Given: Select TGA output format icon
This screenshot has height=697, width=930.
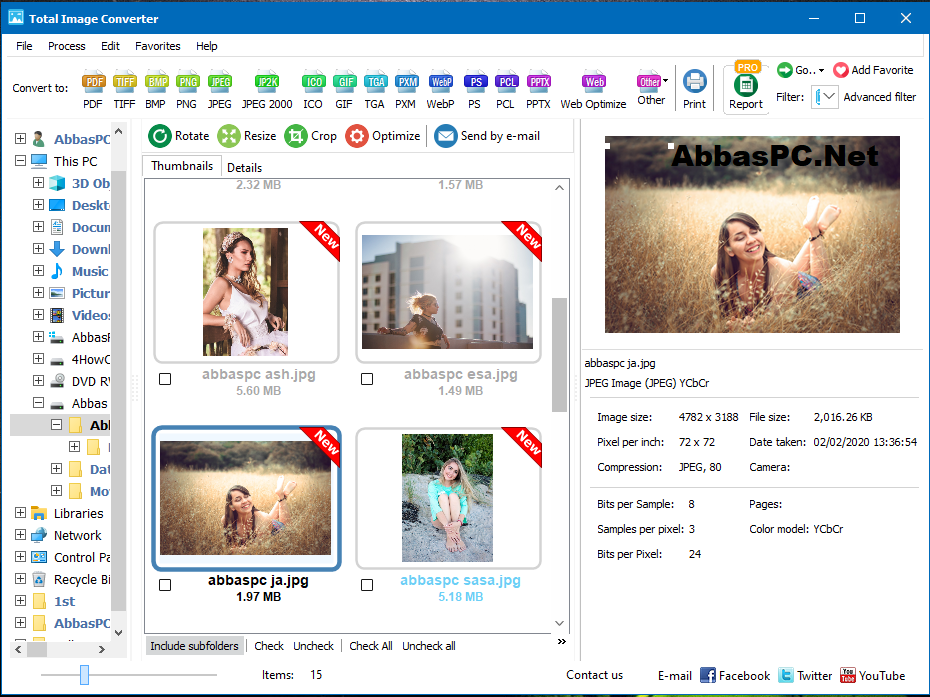Looking at the screenshot, I should click(x=375, y=82).
